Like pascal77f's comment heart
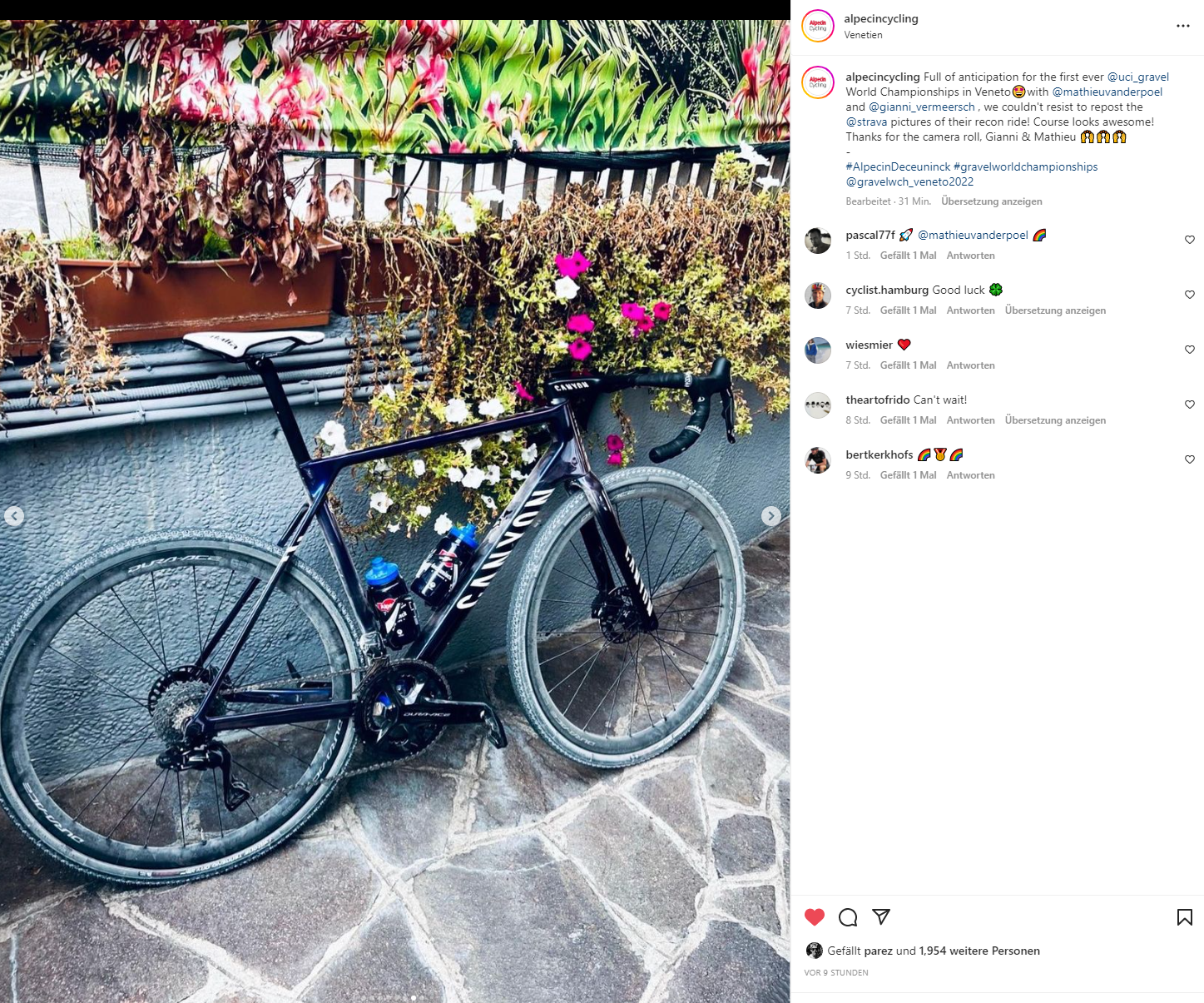This screenshot has width=1204, height=1003. pyautogui.click(x=1190, y=240)
